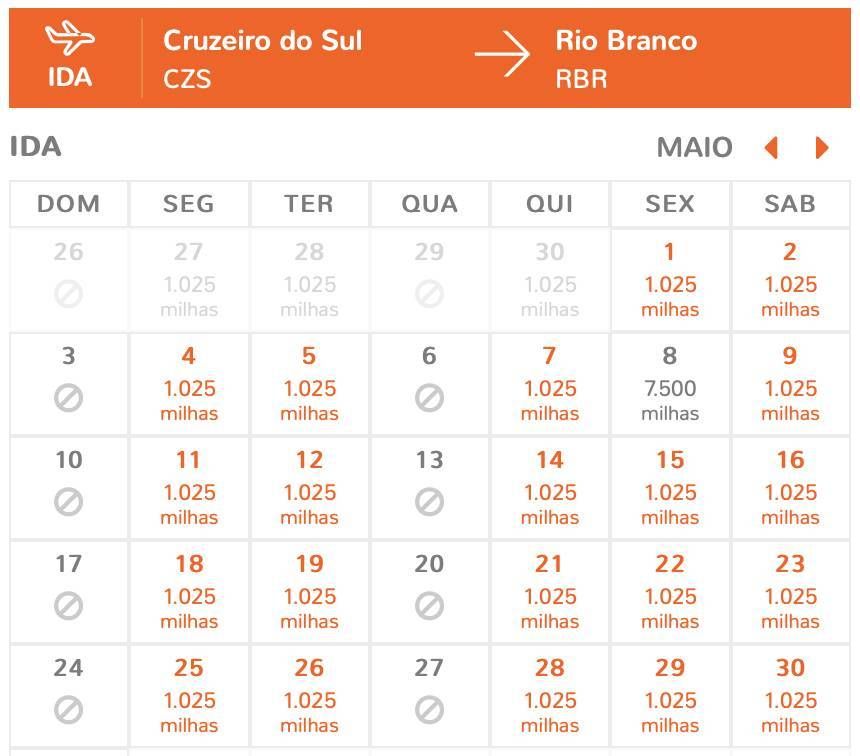Image resolution: width=860 pixels, height=756 pixels.
Task: Click unavailable icon on May 13
Action: (x=429, y=501)
